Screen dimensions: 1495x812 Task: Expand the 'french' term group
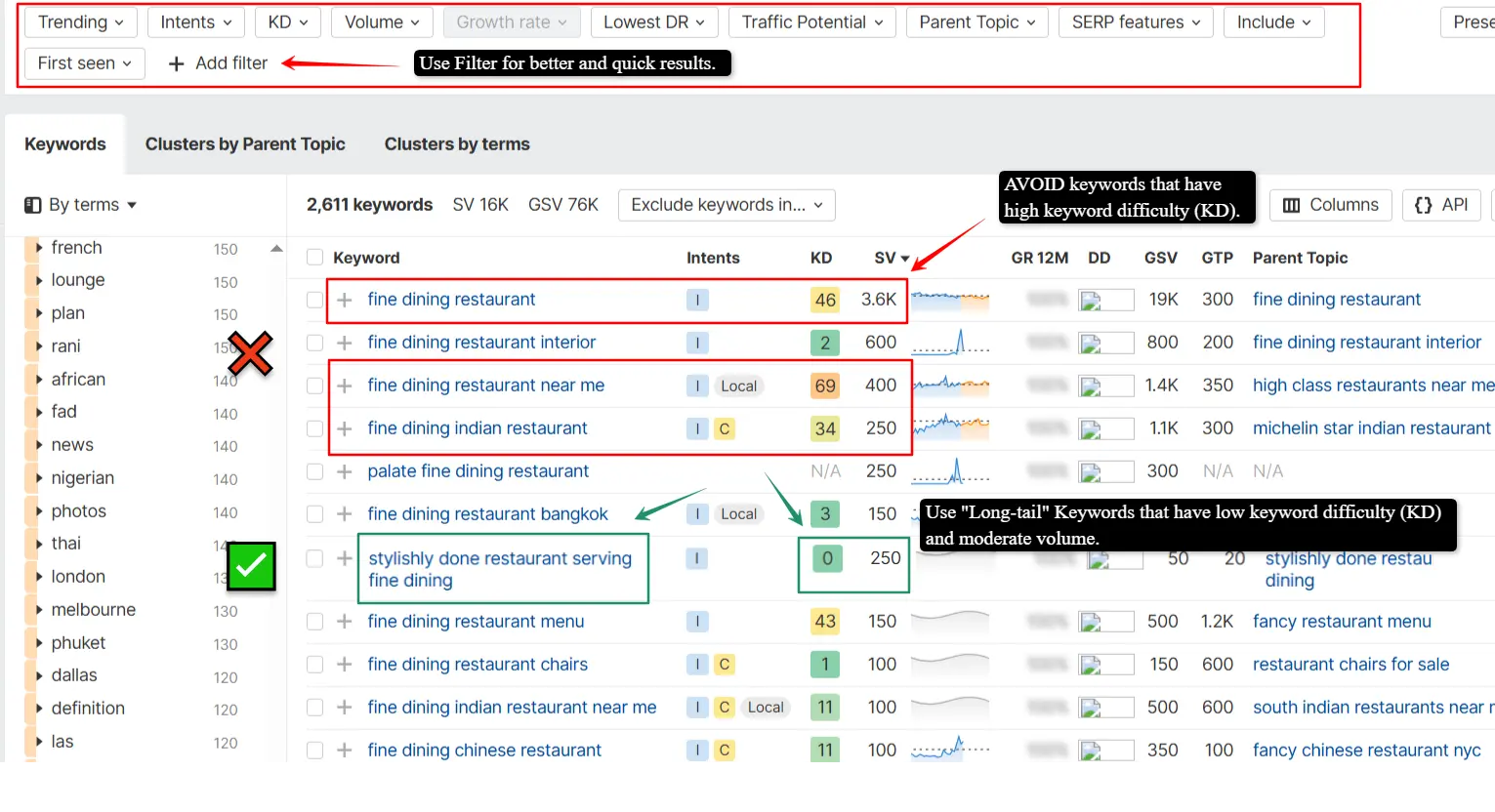click(x=39, y=248)
